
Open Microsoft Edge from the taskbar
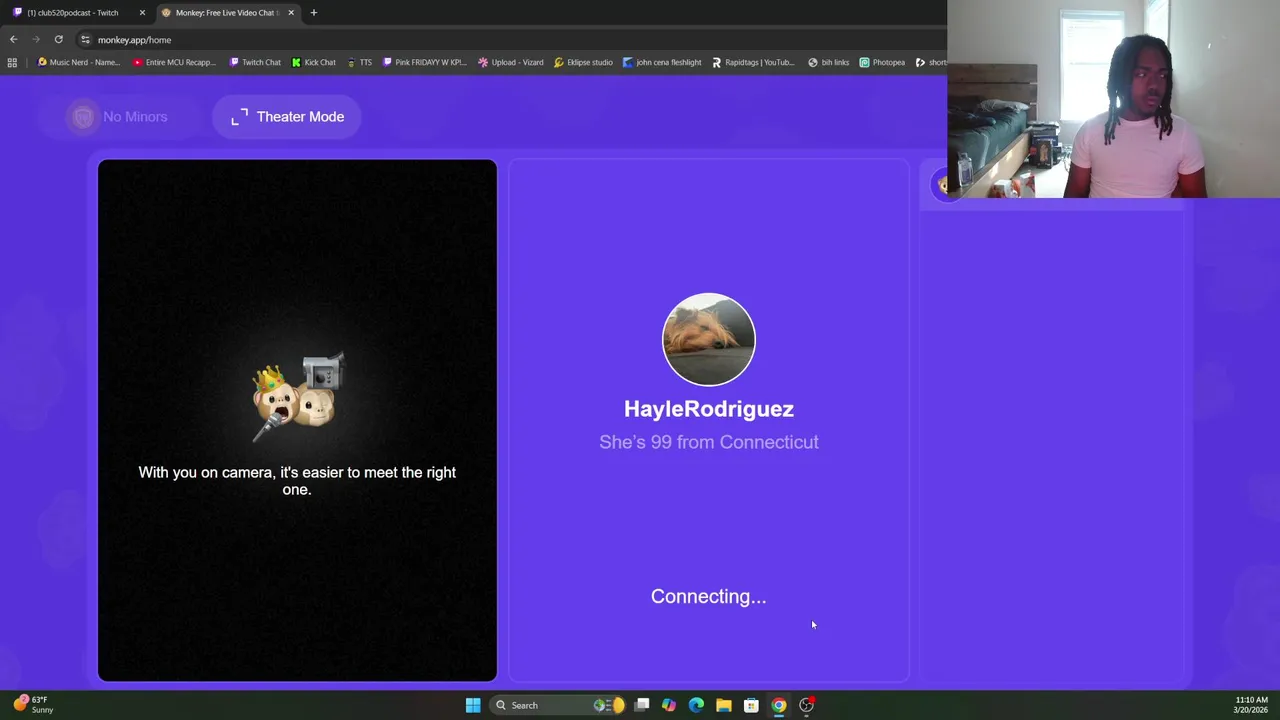click(x=696, y=705)
